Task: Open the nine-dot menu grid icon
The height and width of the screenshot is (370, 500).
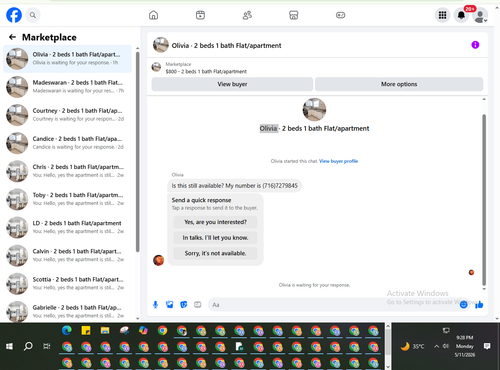Action: pos(442,15)
